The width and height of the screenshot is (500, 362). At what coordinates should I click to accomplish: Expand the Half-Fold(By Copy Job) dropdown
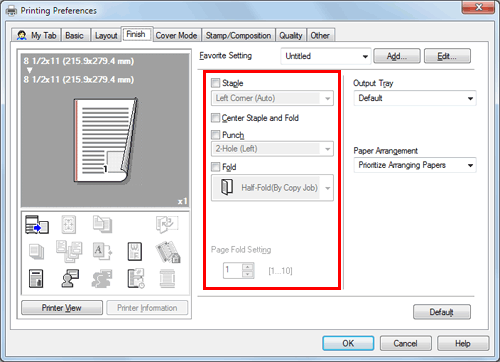(272, 188)
